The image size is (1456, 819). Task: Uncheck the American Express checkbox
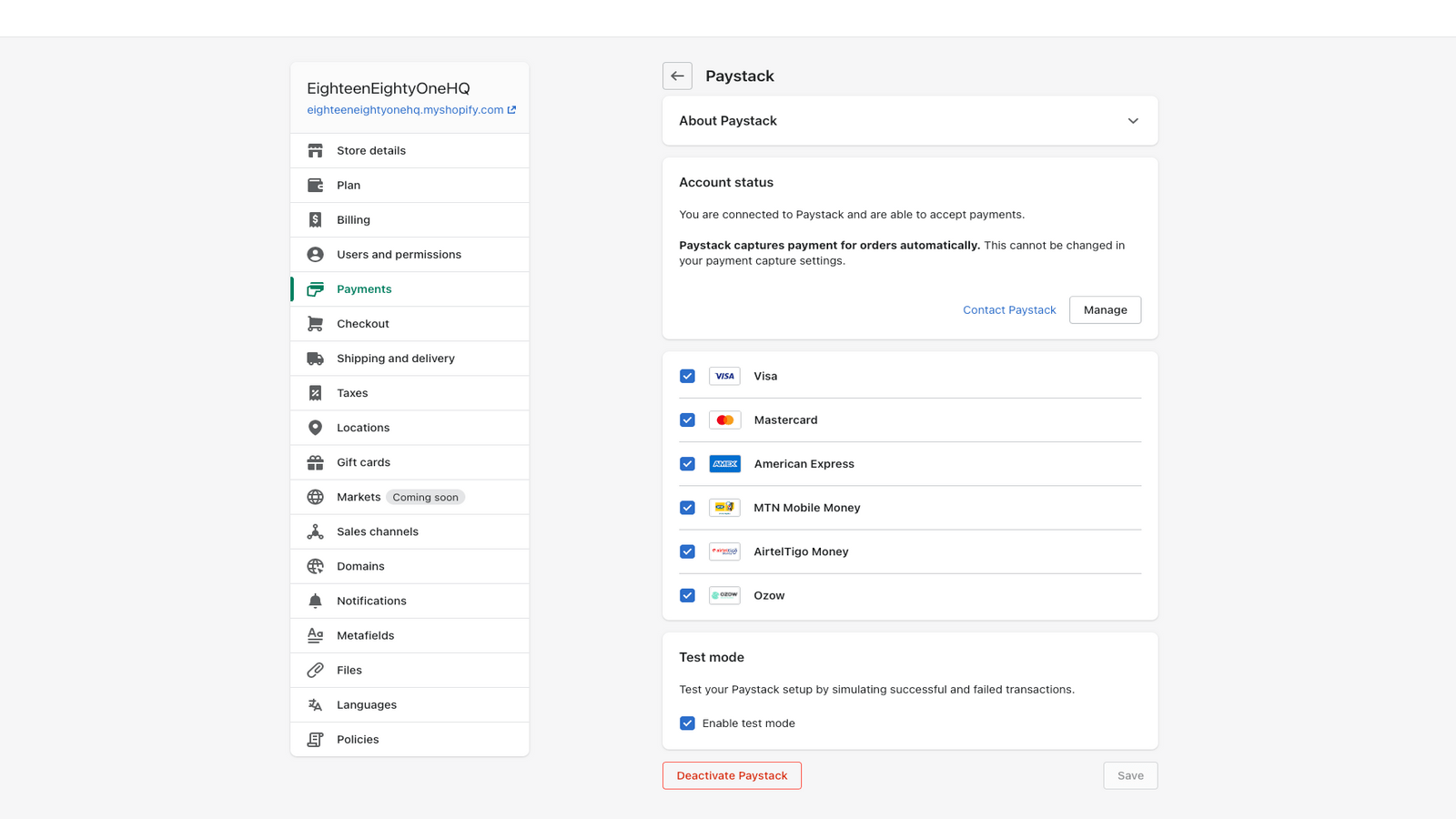pos(687,464)
